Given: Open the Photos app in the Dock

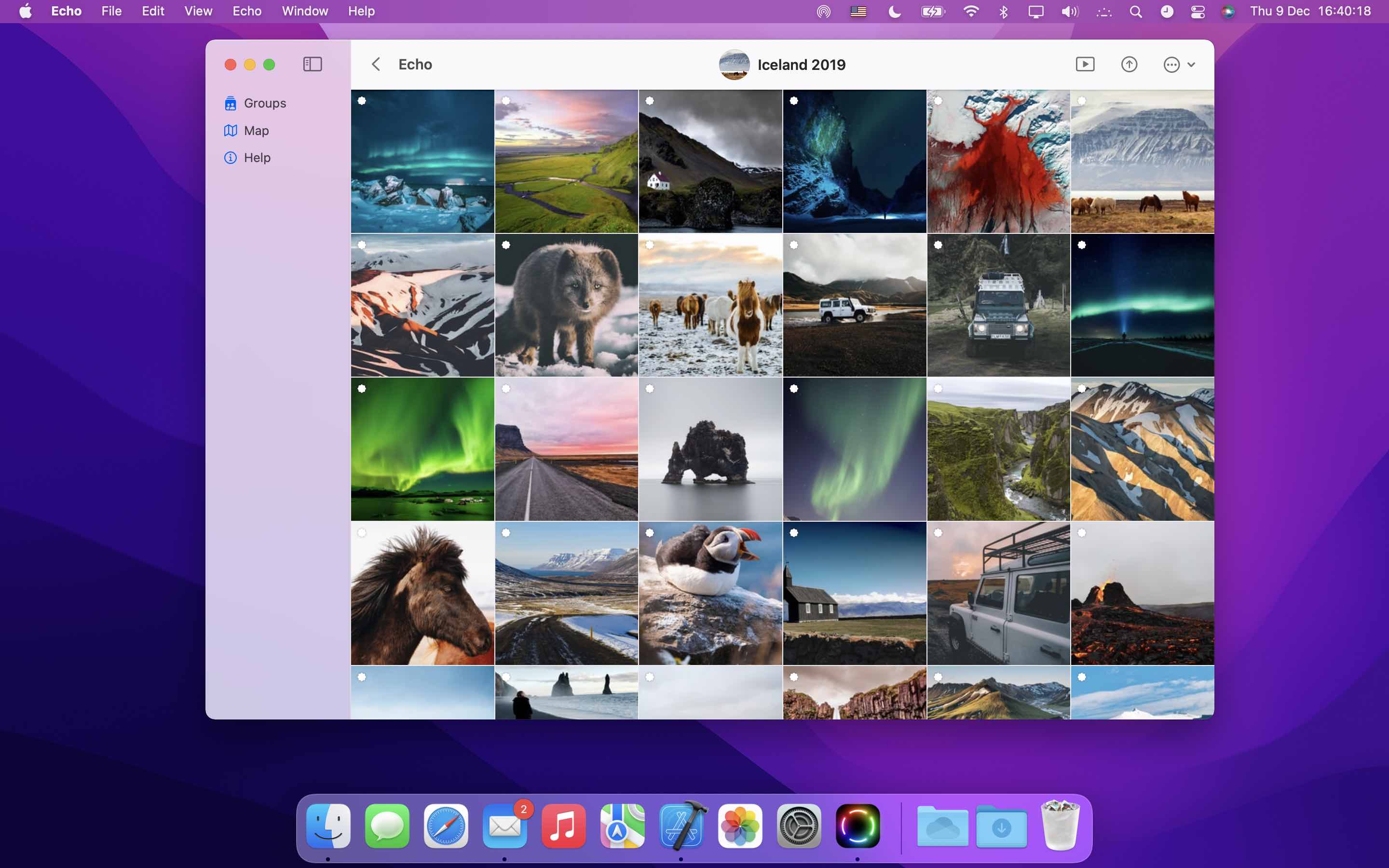Looking at the screenshot, I should [x=740, y=826].
